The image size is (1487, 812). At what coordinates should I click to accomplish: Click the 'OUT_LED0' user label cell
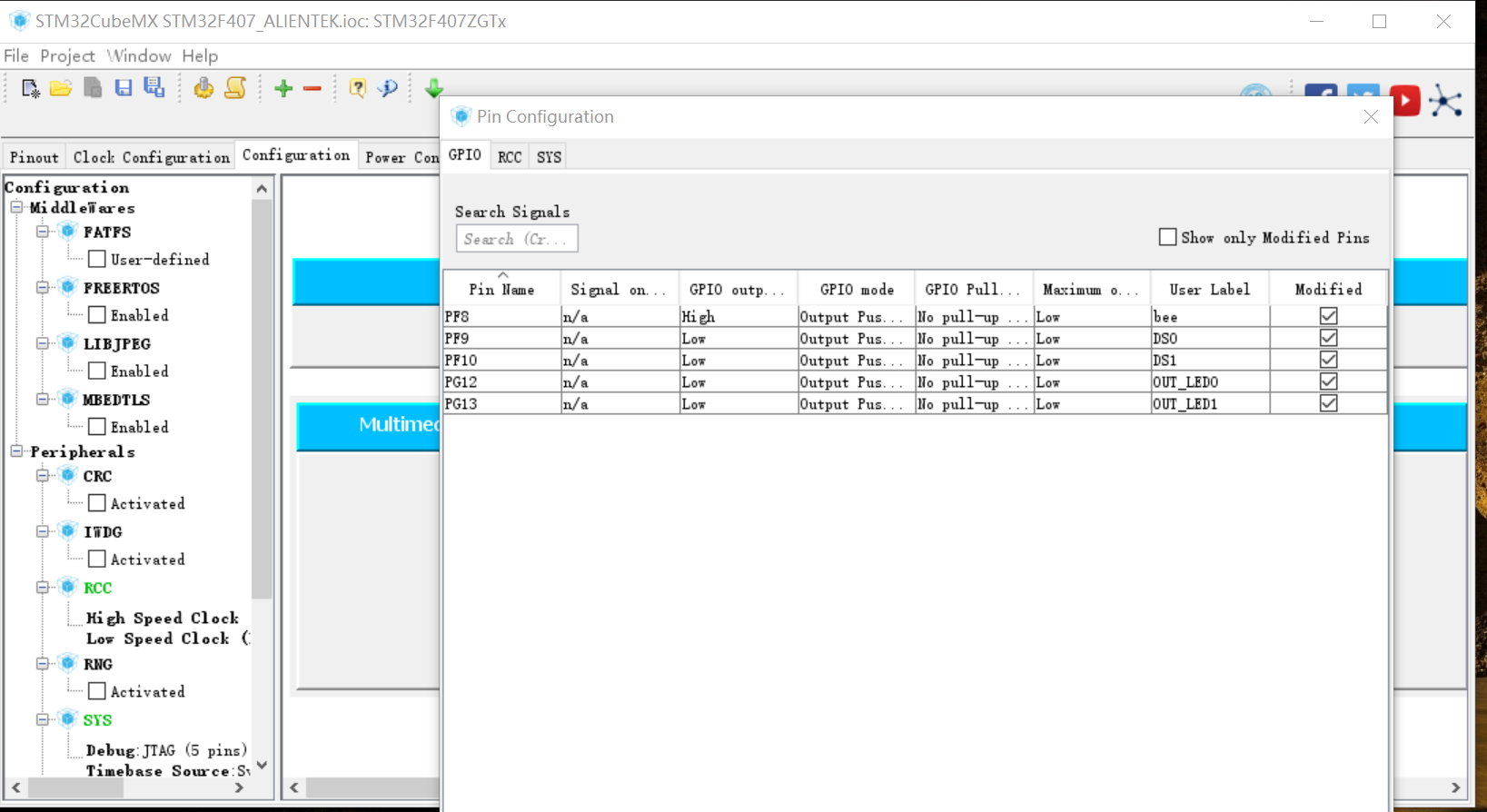tap(1210, 381)
